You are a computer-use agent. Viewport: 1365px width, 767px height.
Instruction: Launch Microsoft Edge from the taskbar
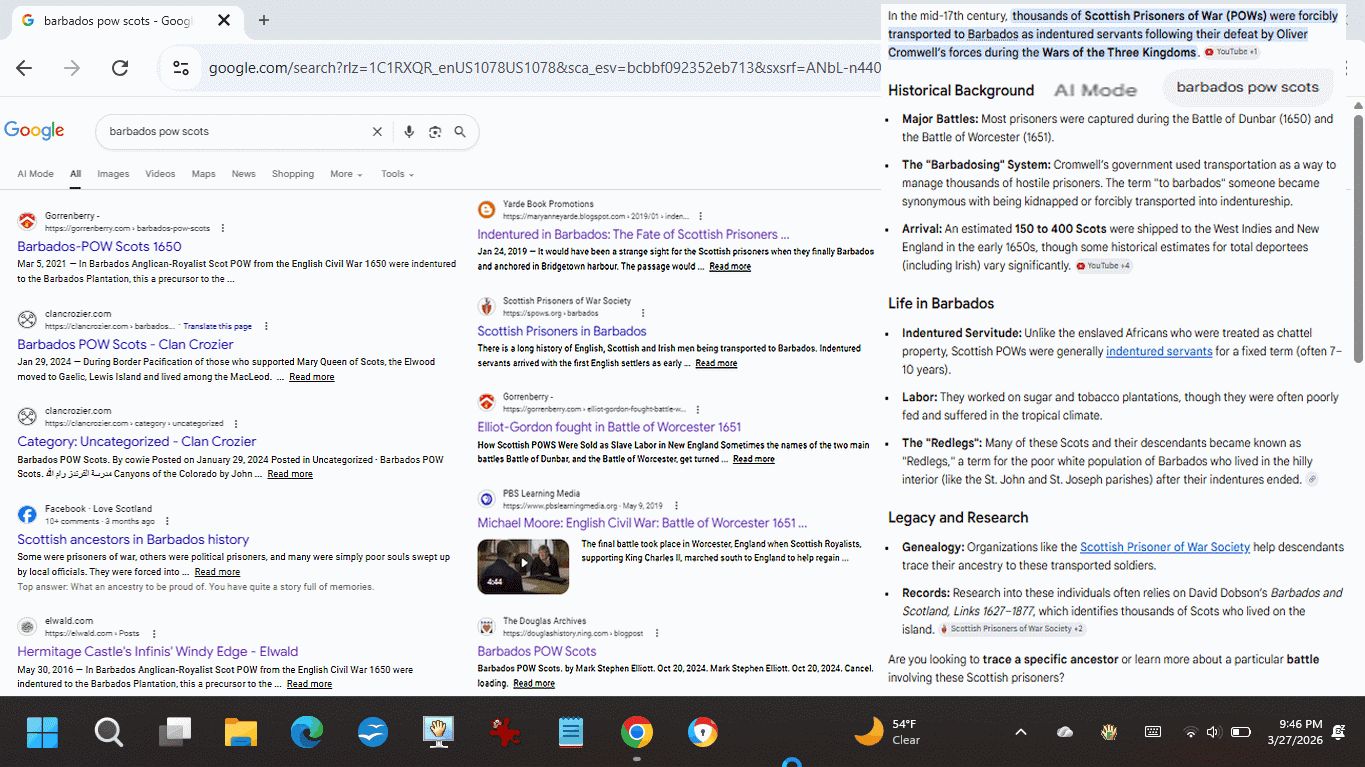[x=307, y=733]
